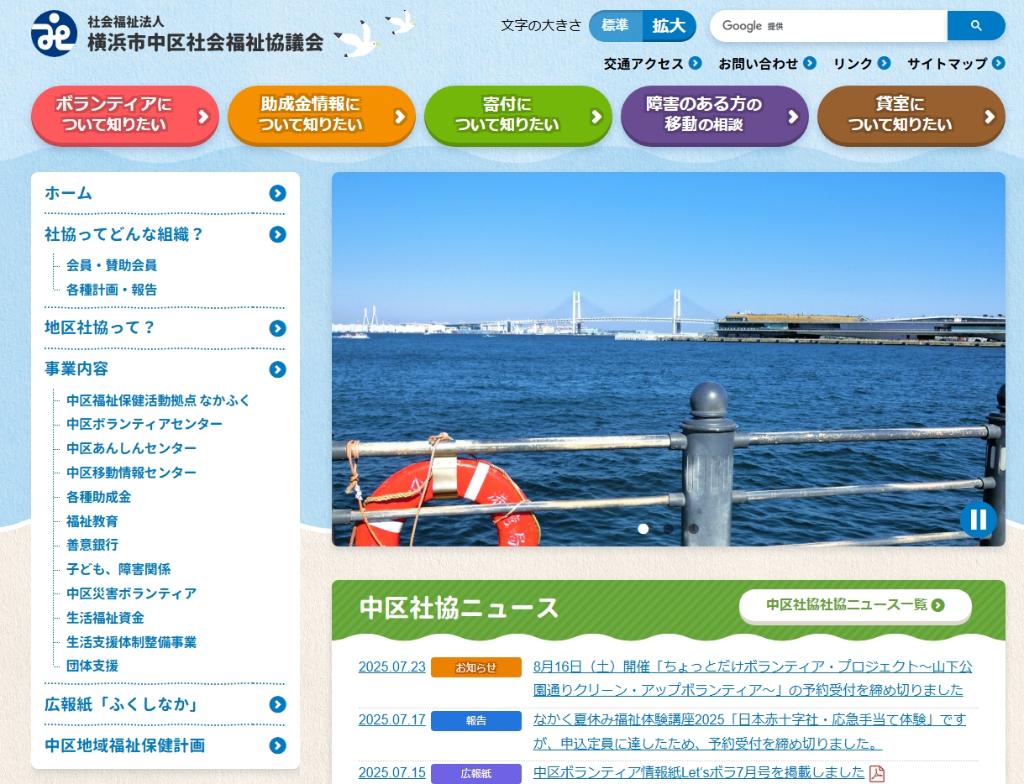Viewport: 1024px width, 784px height.
Task: Open the green 寄付について知りたい tab
Action: [x=517, y=115]
